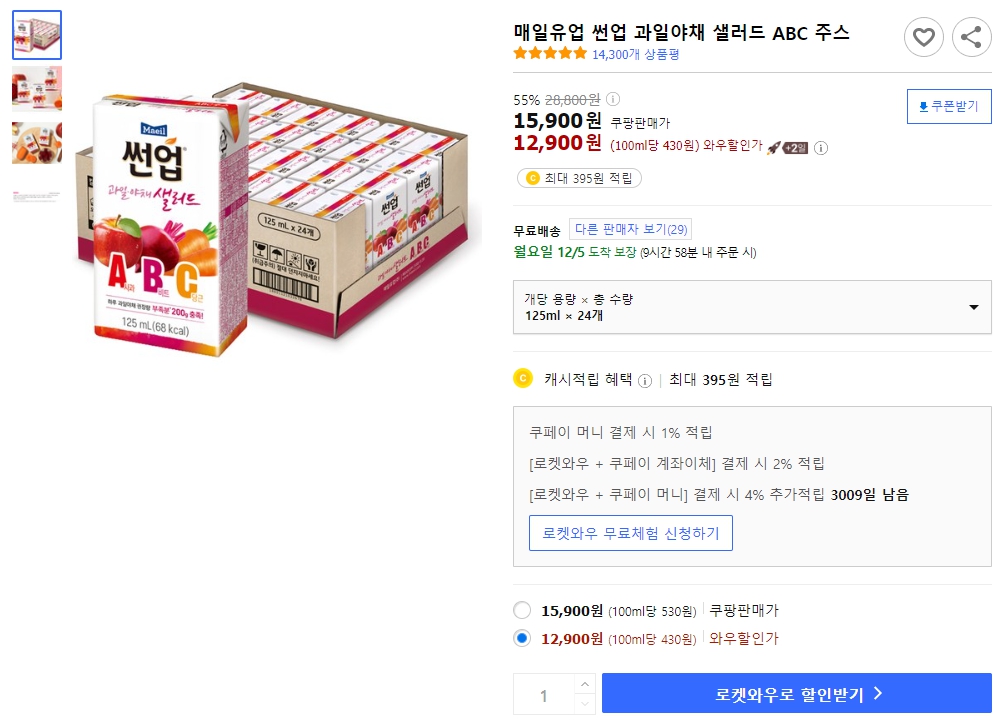Select the 12,900원 와우할인가 radio option

pos(521,637)
